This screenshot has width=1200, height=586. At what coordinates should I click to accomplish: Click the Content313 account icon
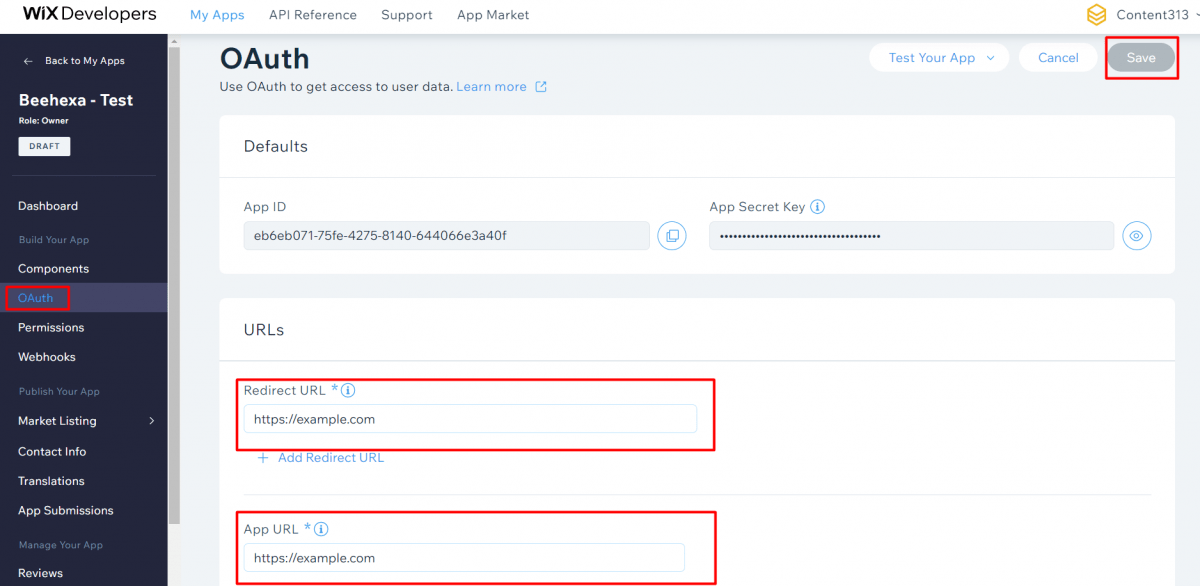tap(1097, 15)
